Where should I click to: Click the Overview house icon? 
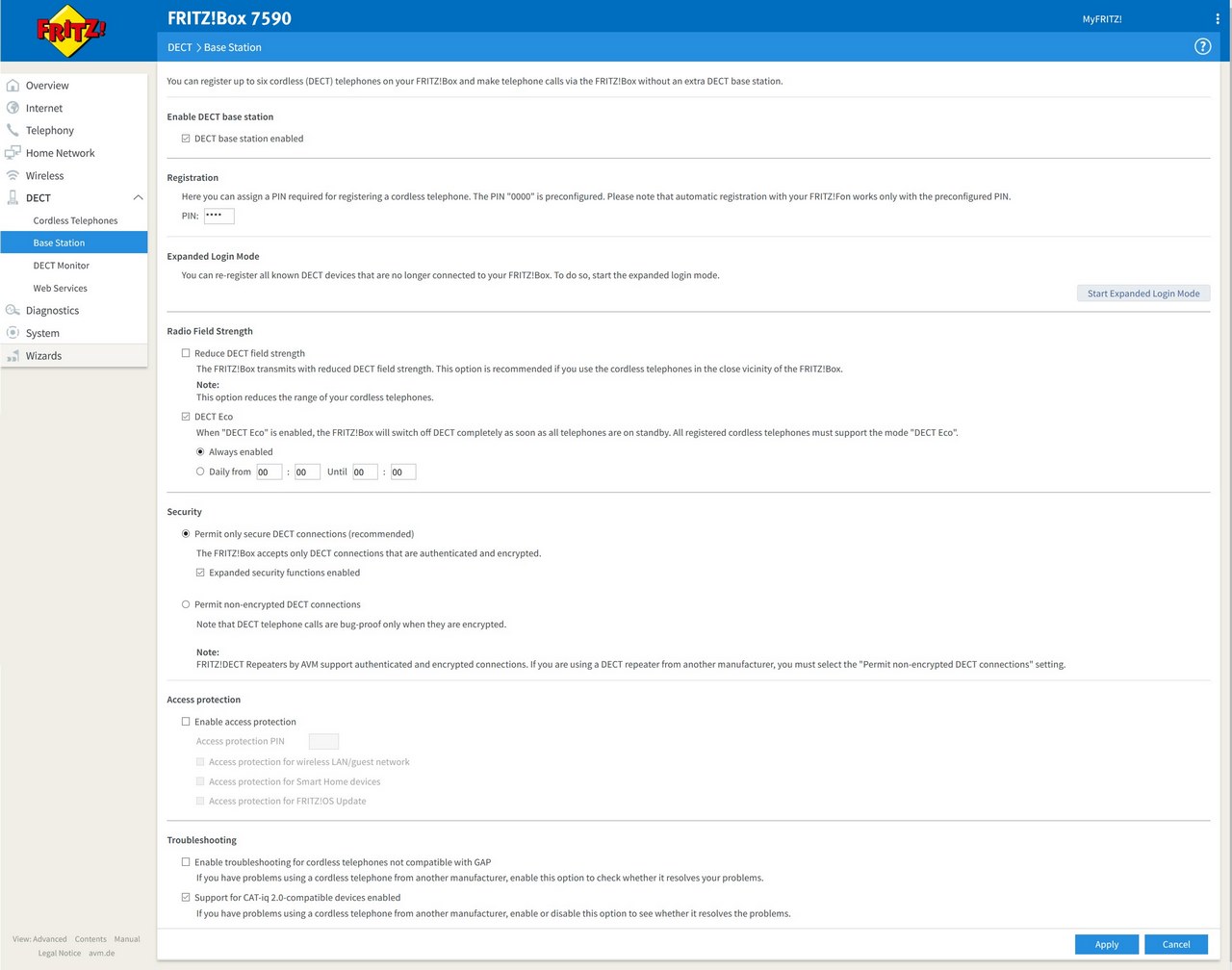click(x=13, y=86)
